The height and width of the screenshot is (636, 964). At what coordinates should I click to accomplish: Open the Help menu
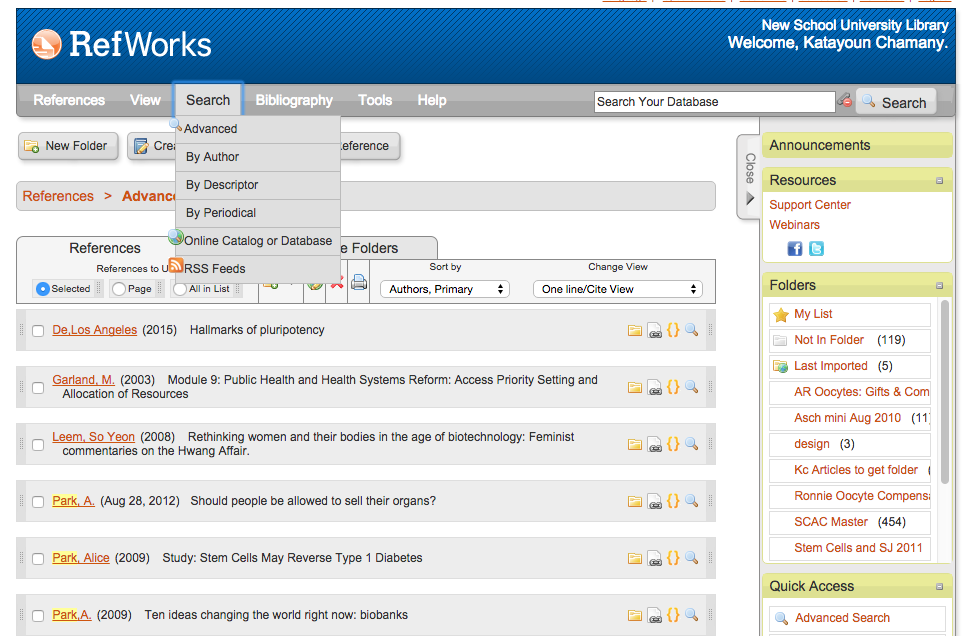click(432, 100)
